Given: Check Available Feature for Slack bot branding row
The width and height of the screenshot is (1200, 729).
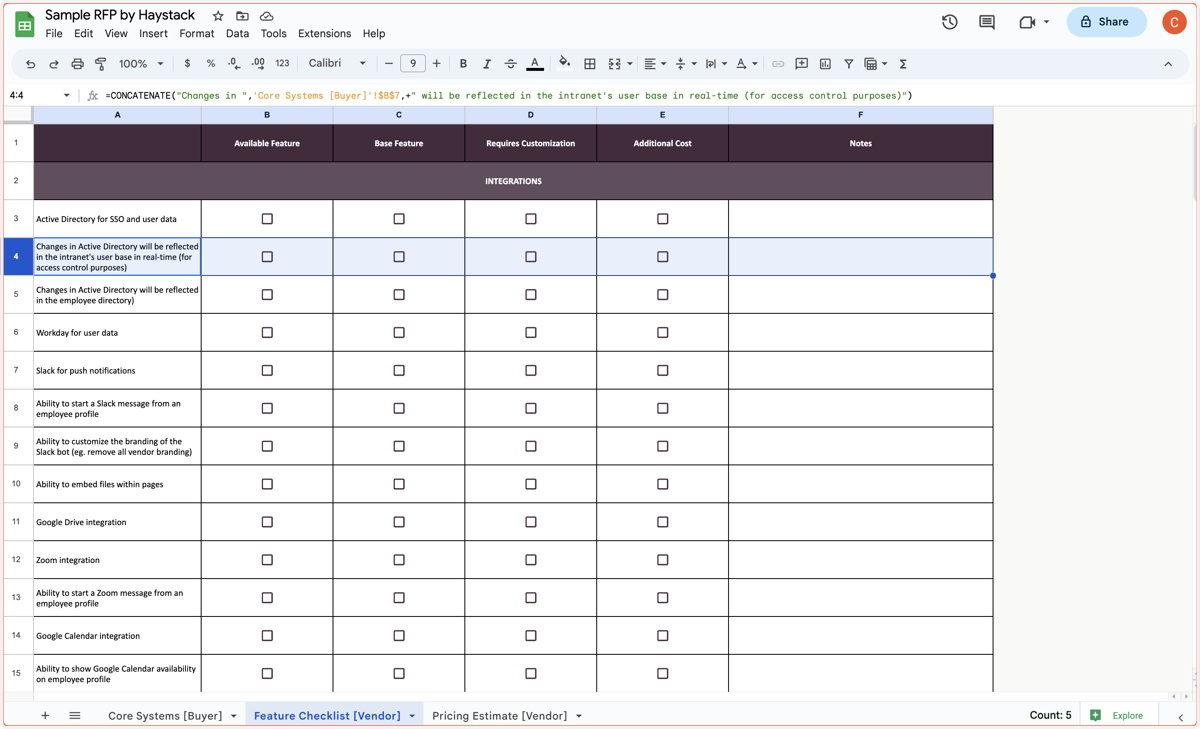Looking at the screenshot, I should (267, 446).
